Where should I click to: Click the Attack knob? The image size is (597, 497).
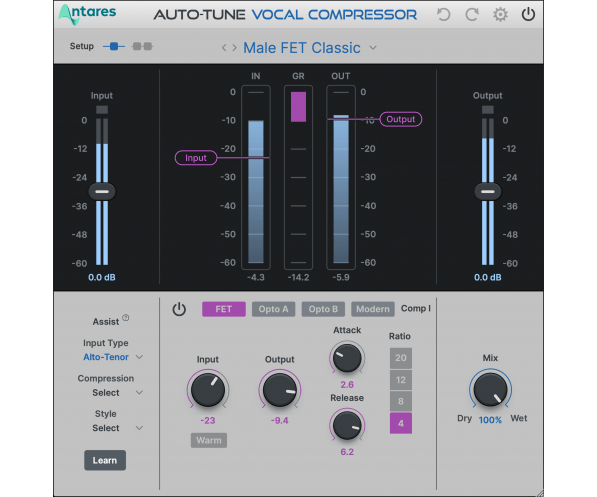point(347,357)
